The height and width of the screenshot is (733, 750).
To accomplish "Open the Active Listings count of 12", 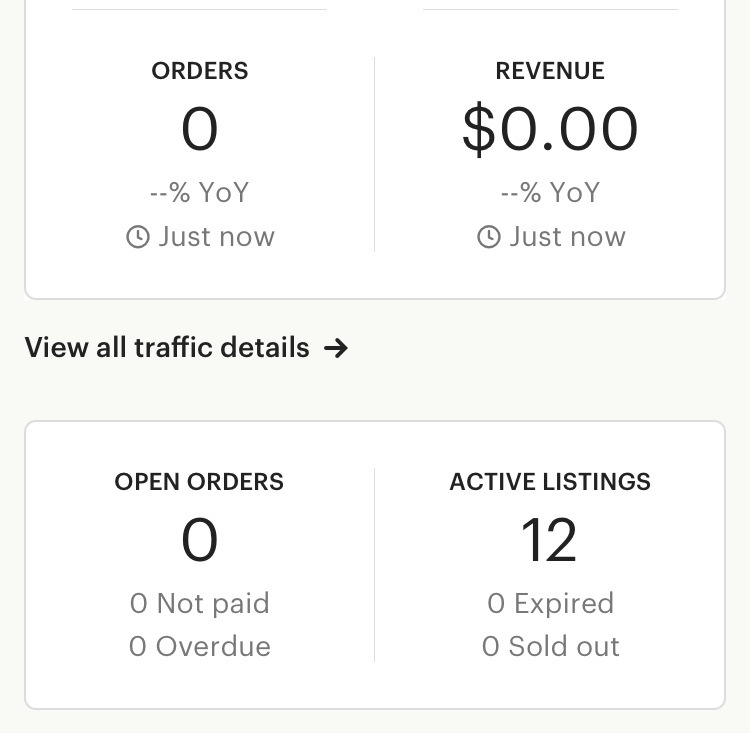I will 549,541.
